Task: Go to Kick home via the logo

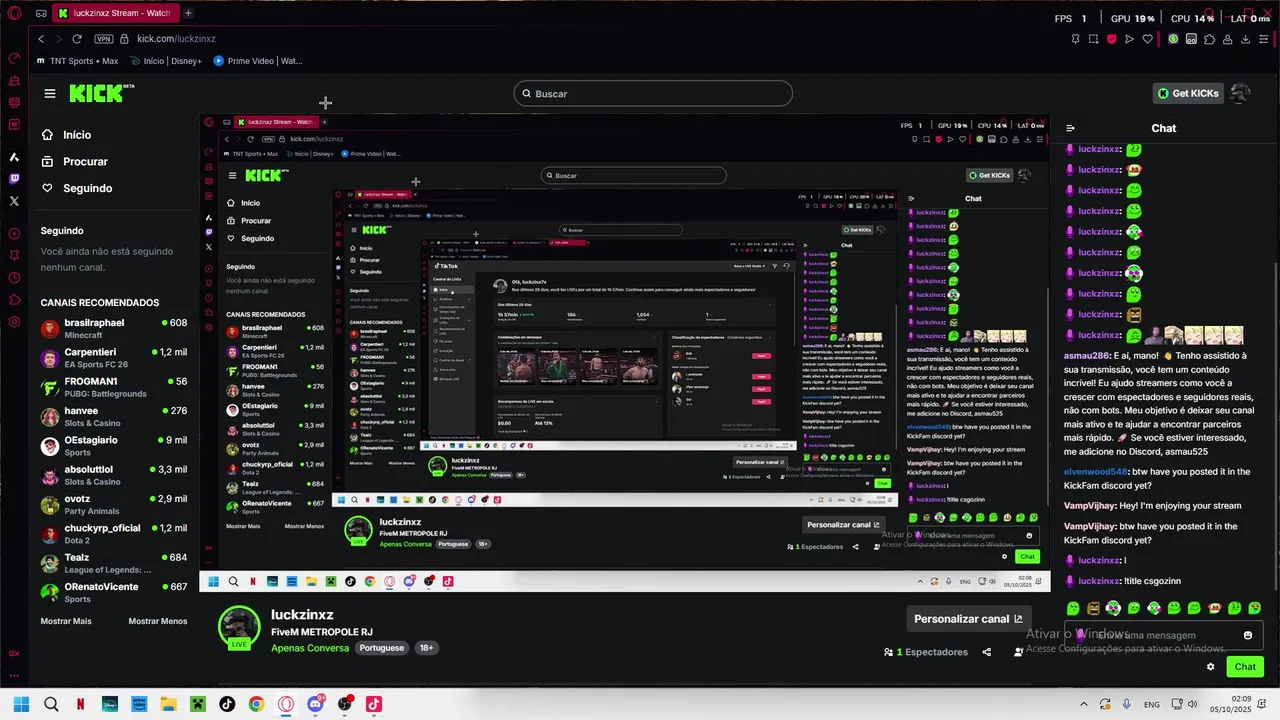Action: point(101,93)
